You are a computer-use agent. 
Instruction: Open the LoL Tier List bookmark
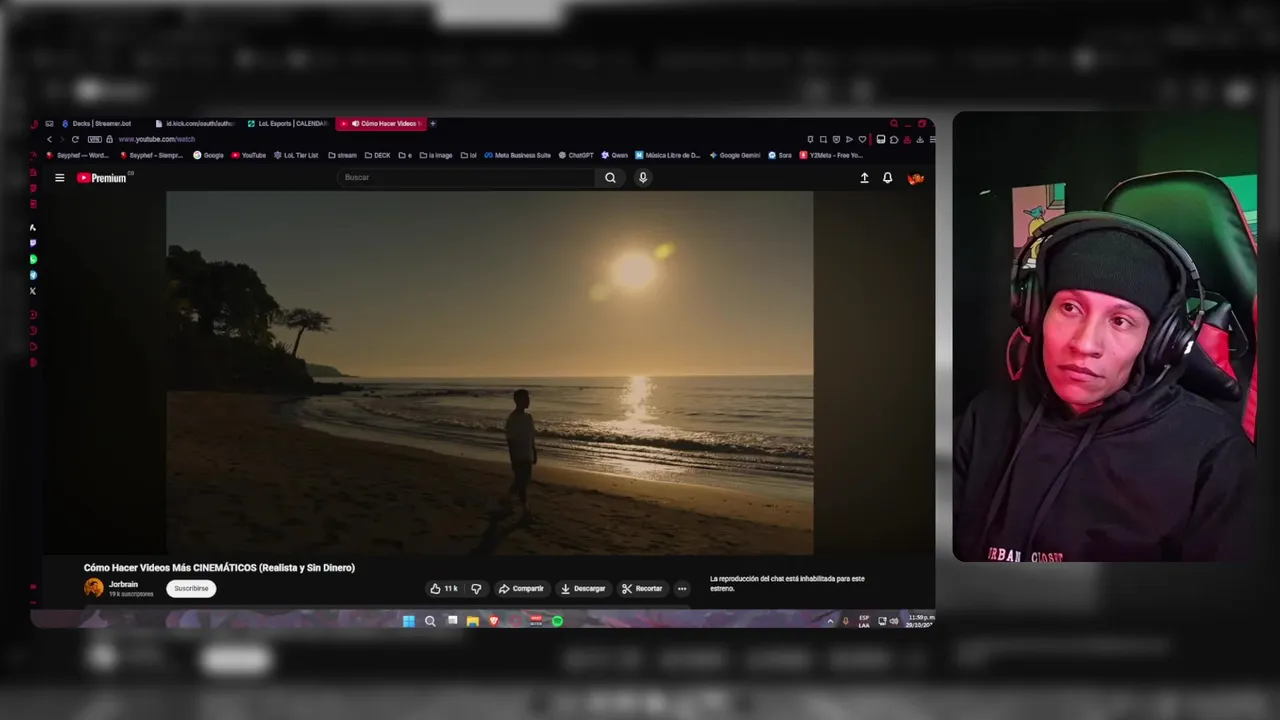(x=296, y=155)
